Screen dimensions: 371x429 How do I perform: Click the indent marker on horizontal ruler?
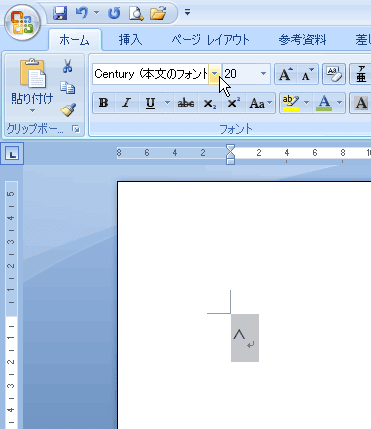coord(230,154)
